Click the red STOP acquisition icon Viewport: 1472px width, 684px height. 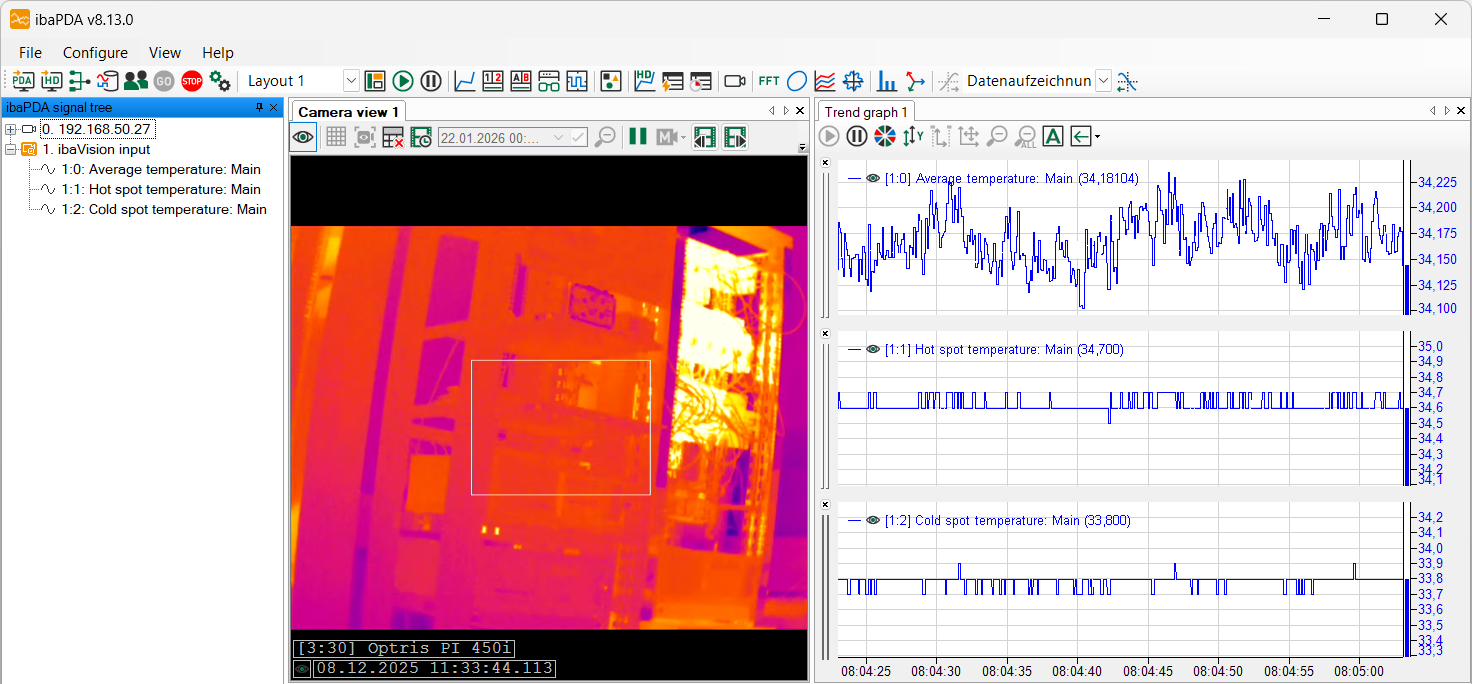192,81
